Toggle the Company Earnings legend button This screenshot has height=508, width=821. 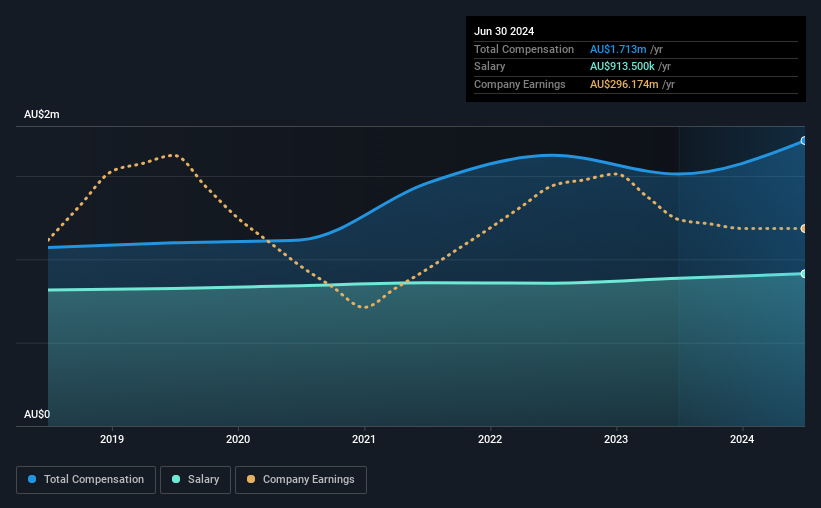coord(301,480)
